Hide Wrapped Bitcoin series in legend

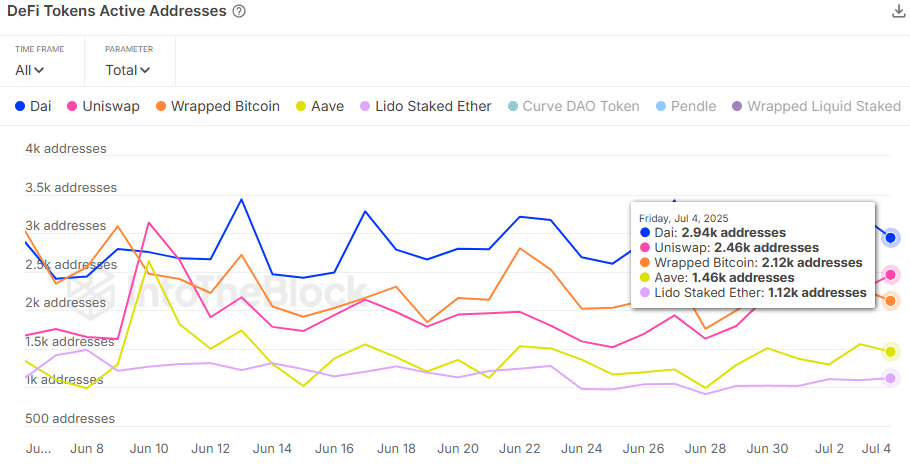218,107
